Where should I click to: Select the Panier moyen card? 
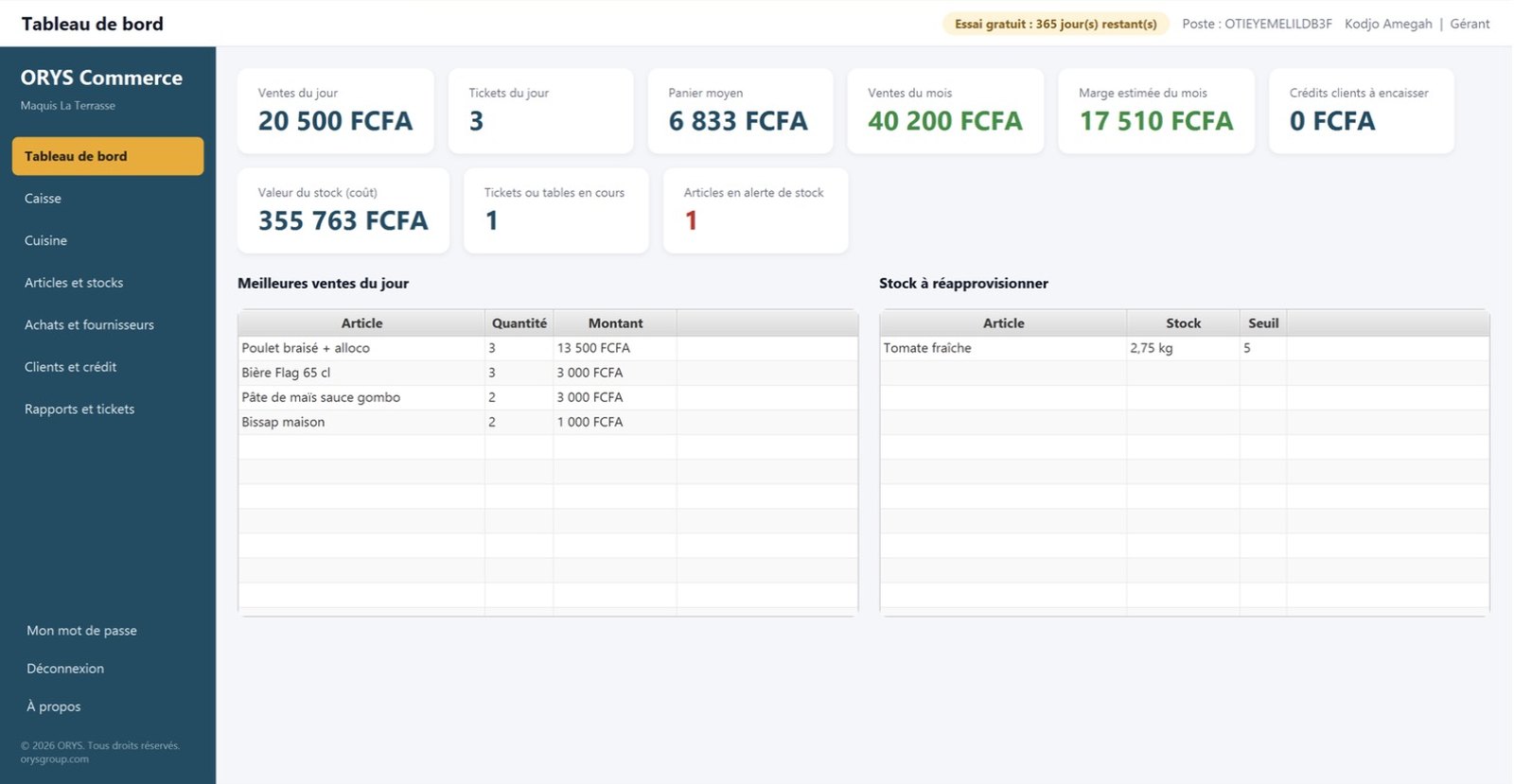point(740,111)
